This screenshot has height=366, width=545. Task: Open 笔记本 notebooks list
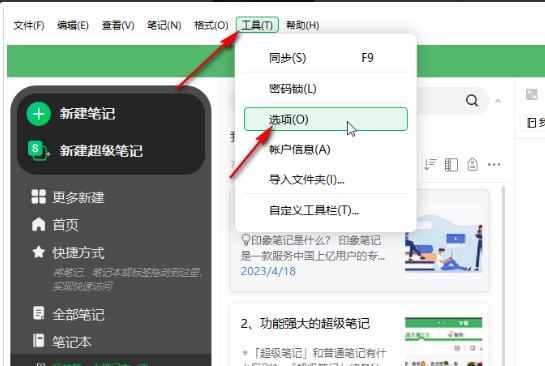pos(72,342)
